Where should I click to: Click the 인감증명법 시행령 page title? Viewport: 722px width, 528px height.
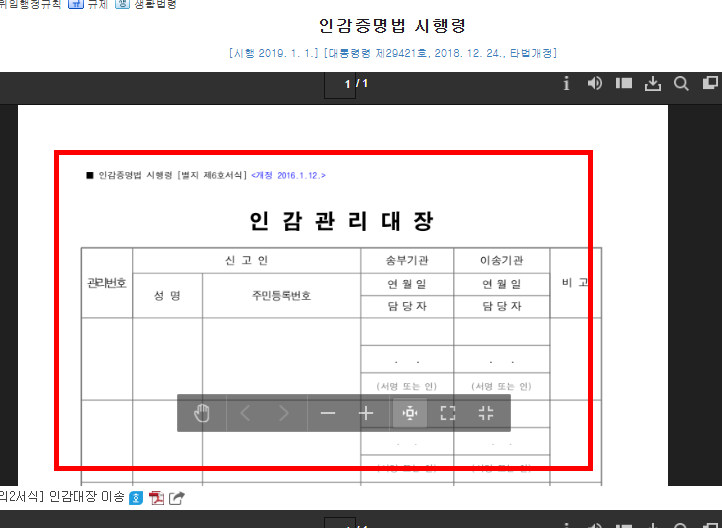[392, 25]
